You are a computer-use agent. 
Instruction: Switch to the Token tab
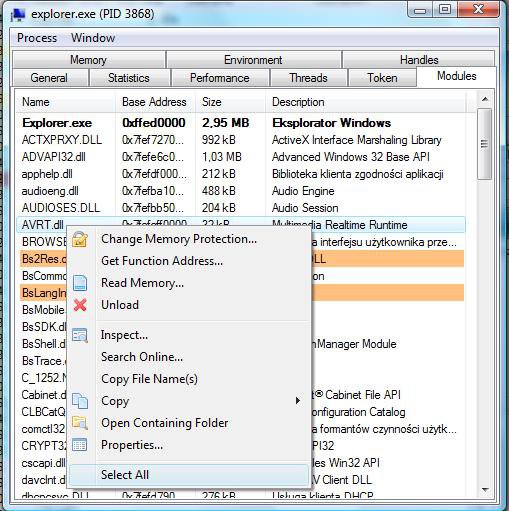(382, 78)
